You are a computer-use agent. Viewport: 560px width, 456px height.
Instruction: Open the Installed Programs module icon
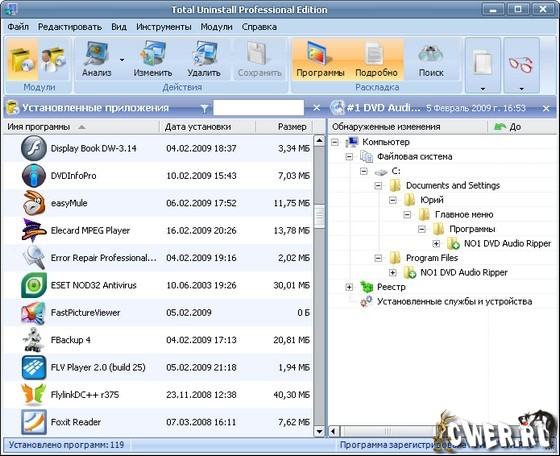[22, 59]
